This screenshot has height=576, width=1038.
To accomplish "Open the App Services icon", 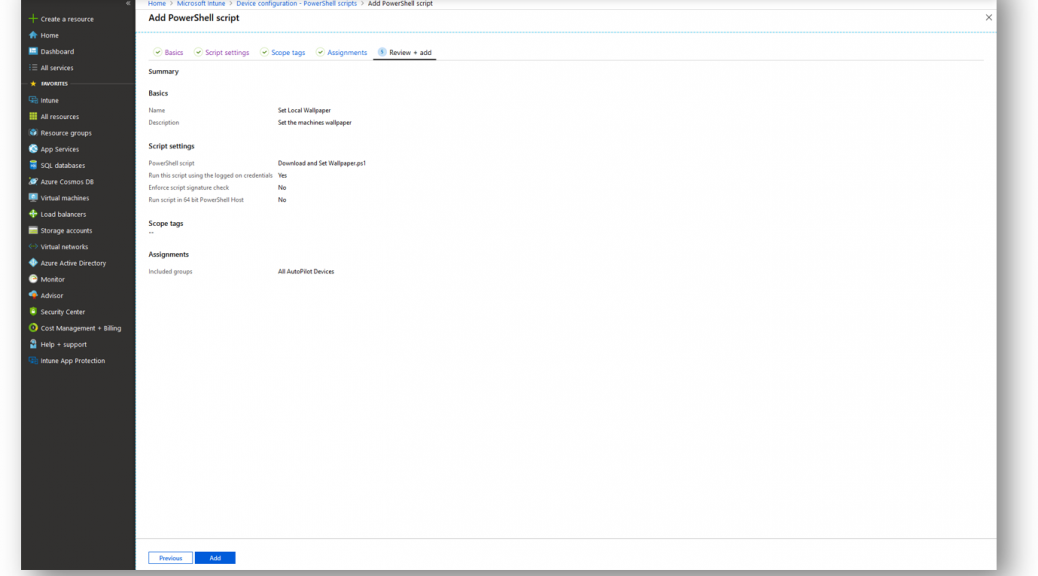I will click(33, 149).
